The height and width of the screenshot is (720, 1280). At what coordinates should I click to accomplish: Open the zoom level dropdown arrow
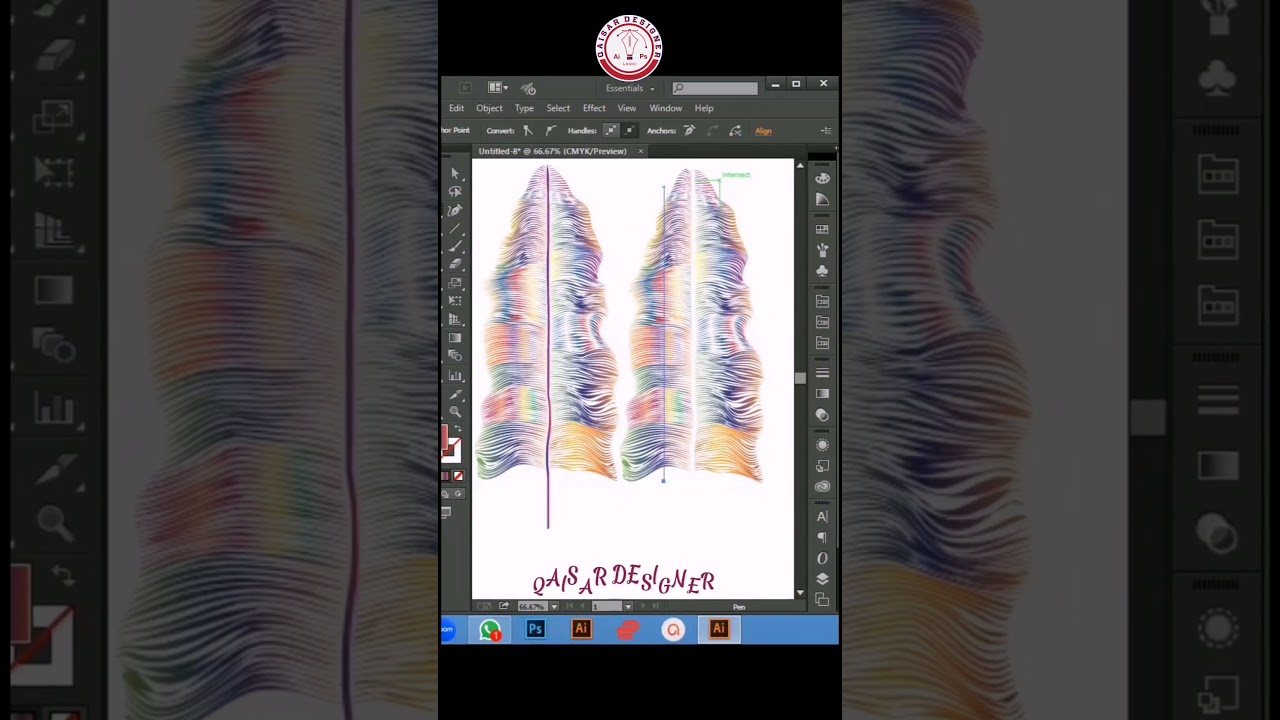click(x=554, y=606)
